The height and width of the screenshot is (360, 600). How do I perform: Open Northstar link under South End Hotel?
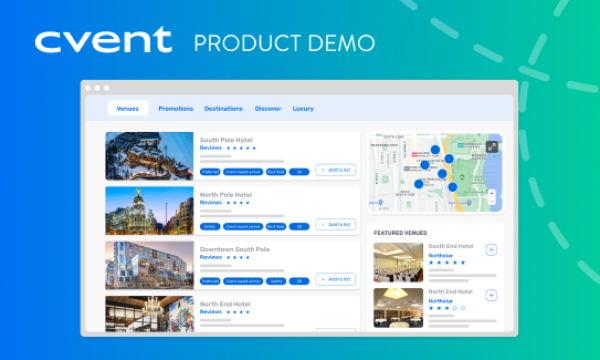point(440,256)
